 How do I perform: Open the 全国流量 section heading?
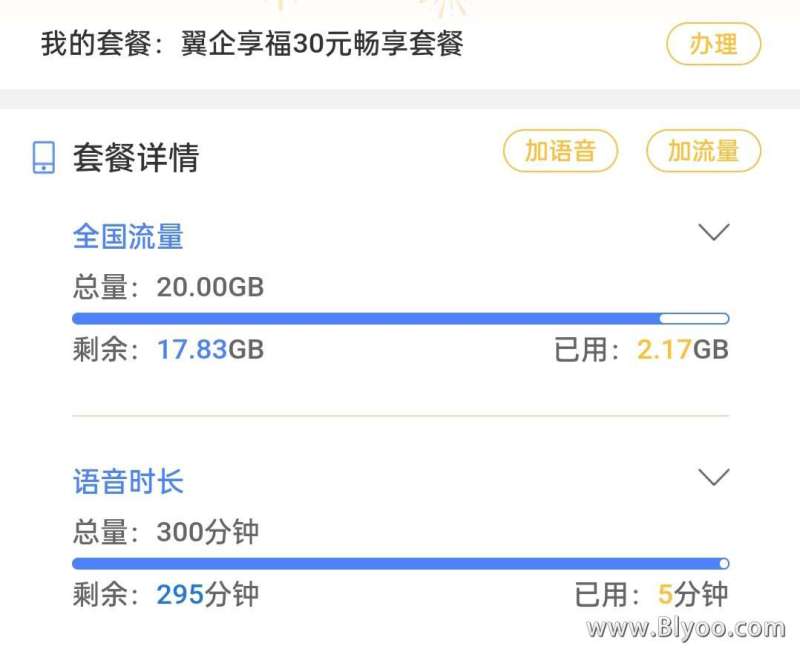pos(128,236)
